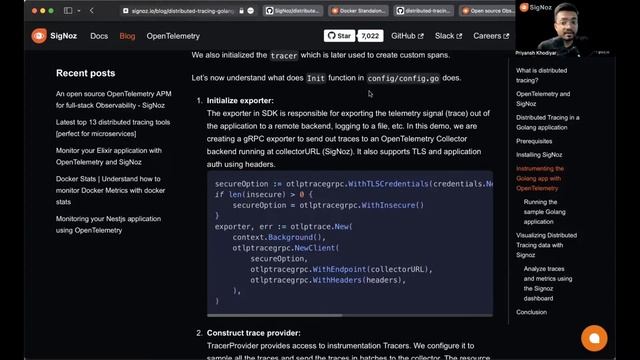Open post Docker Stats monitor Docker Metrics
This screenshot has height=360, width=640.
110,190
